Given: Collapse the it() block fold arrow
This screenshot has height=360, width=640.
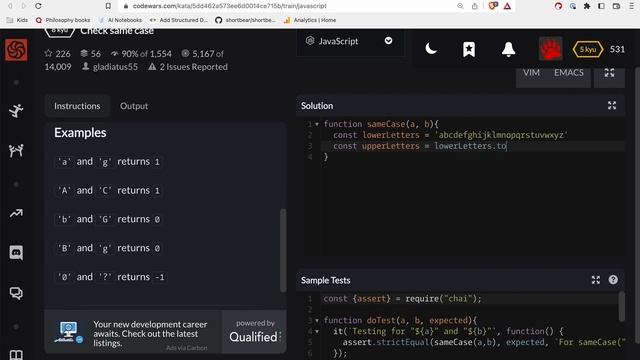Looking at the screenshot, I should click(x=317, y=331).
